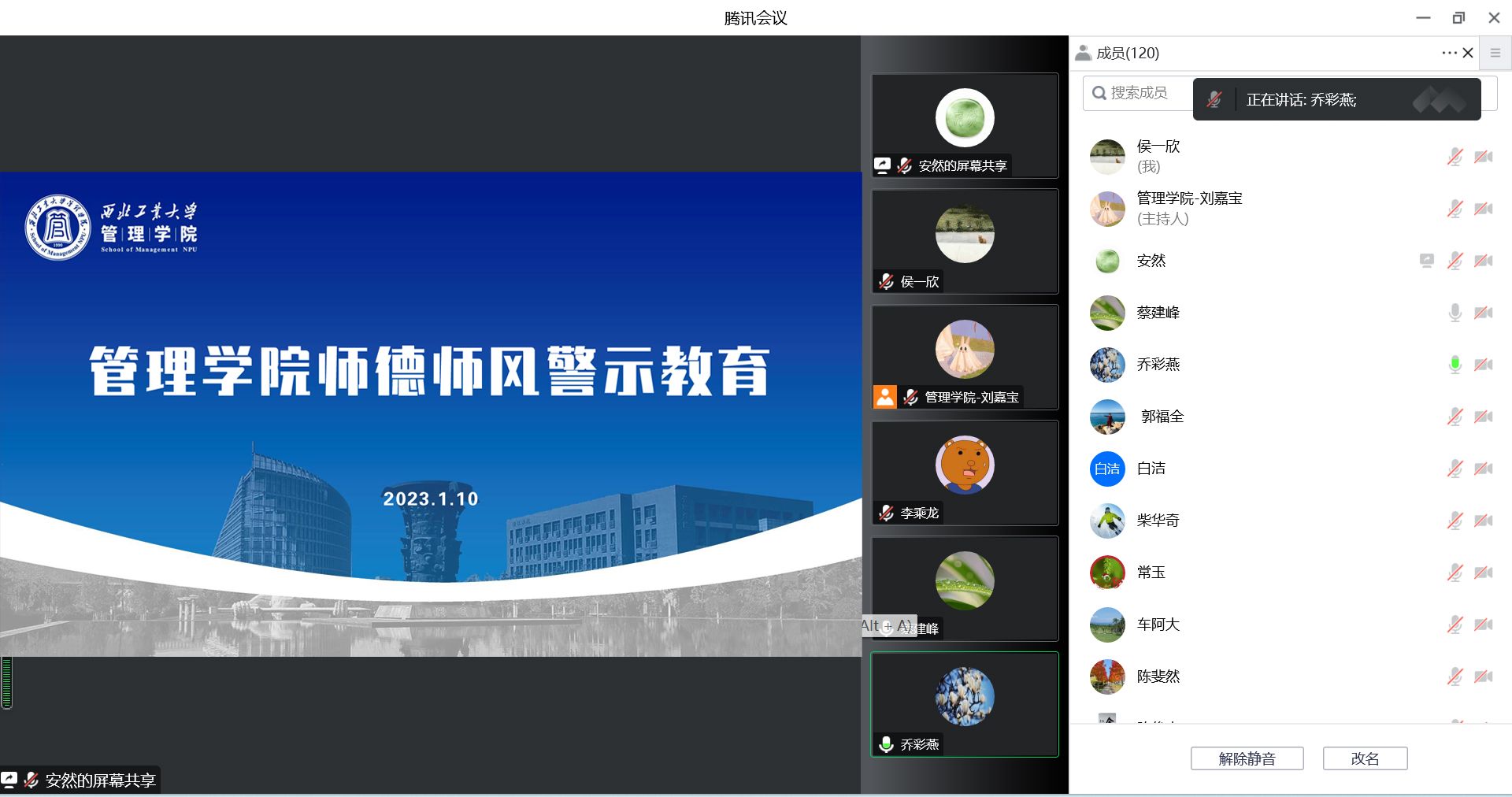Click 蔡建峰's microphone icon in member list
The image size is (1512, 797).
click(x=1455, y=313)
